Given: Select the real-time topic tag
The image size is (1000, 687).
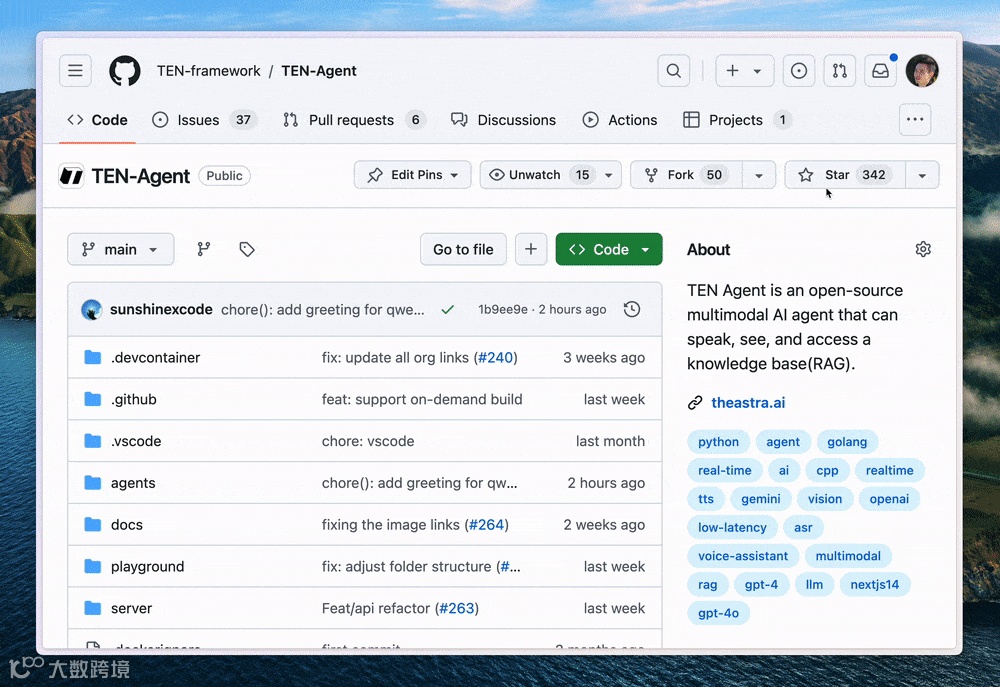Looking at the screenshot, I should pyautogui.click(x=724, y=470).
